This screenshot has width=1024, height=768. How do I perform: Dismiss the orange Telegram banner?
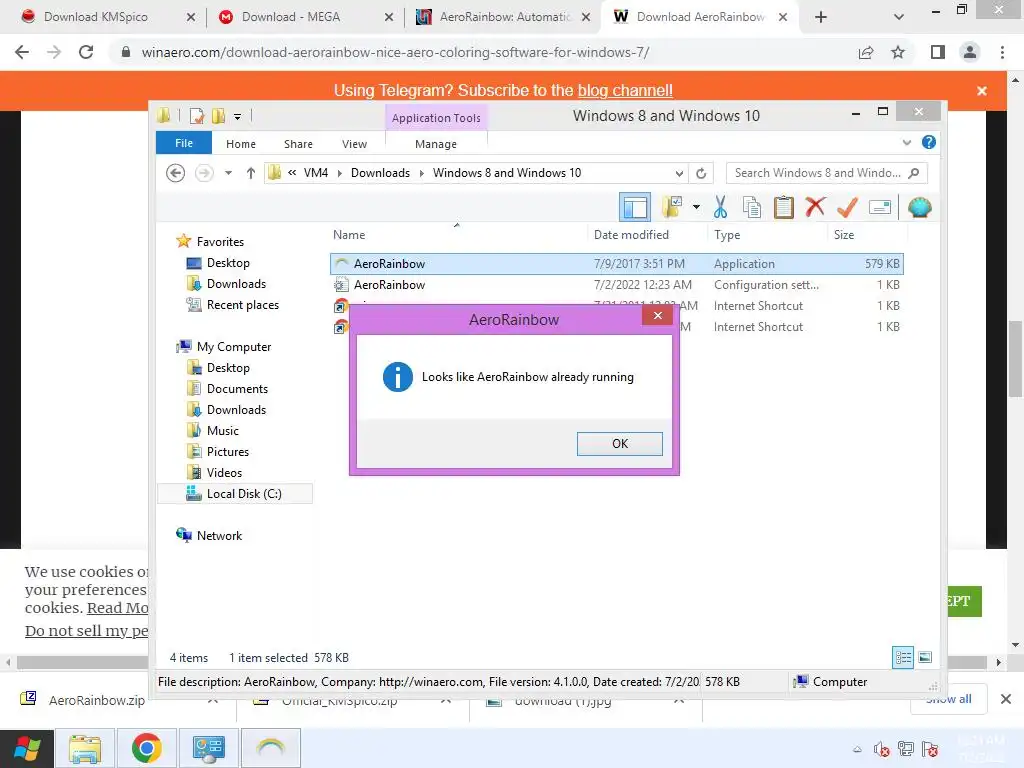click(x=982, y=91)
